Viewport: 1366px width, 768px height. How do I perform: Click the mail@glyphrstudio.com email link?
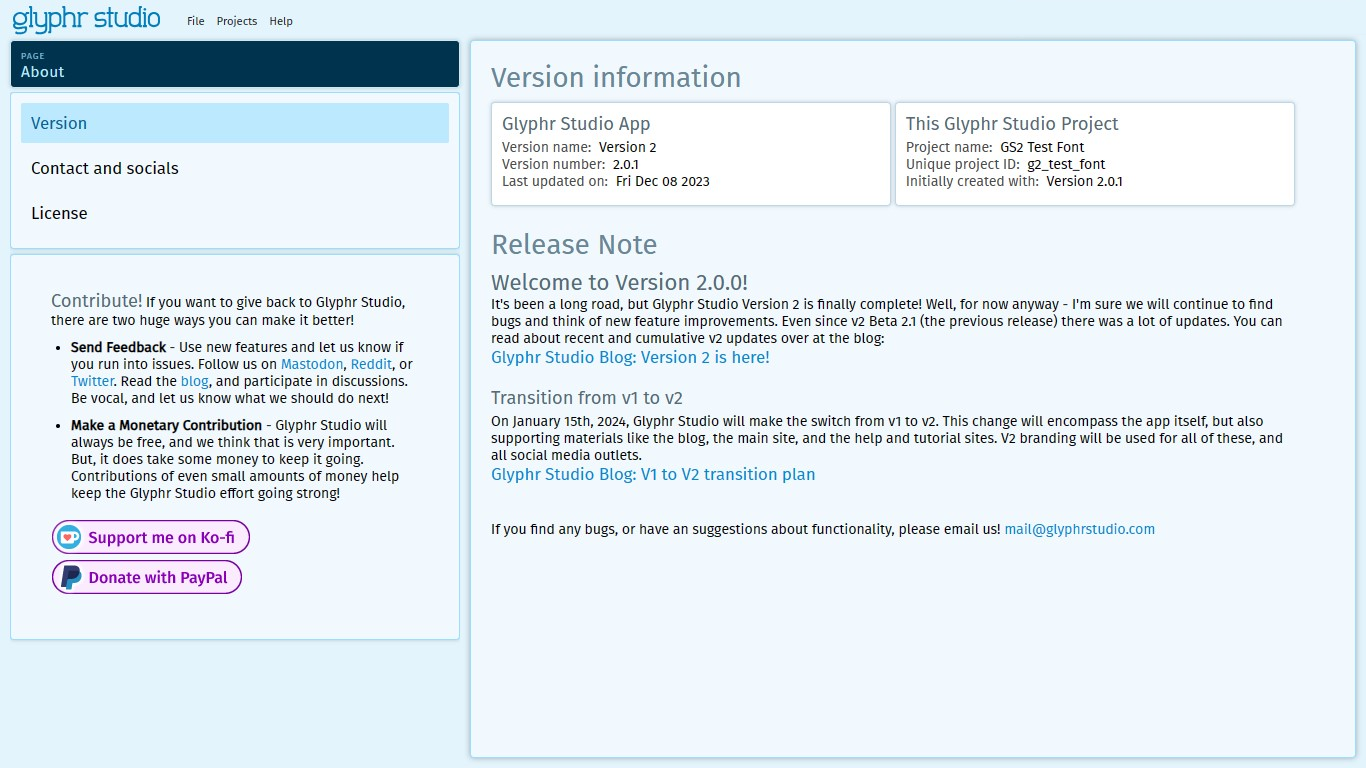[x=1080, y=529]
